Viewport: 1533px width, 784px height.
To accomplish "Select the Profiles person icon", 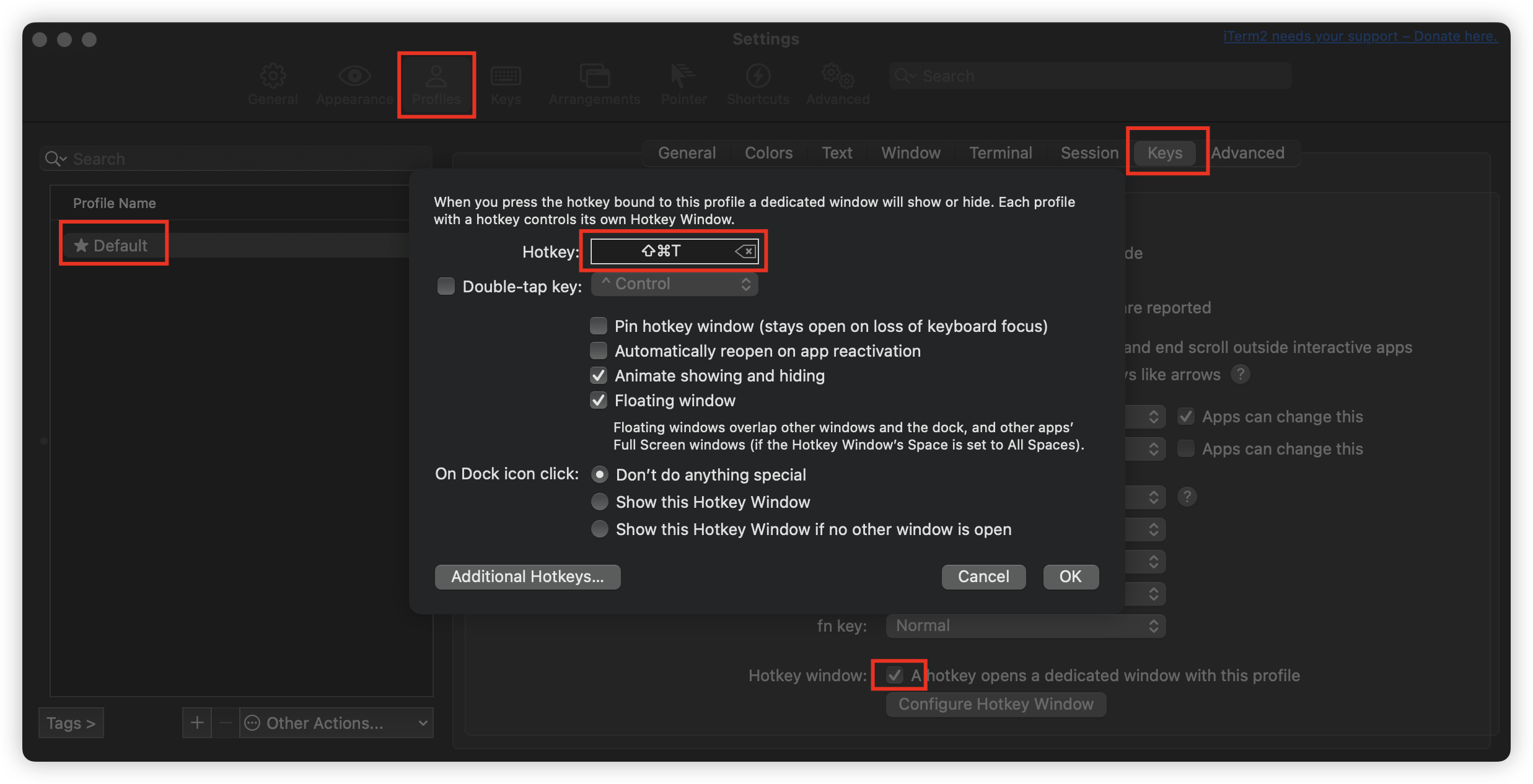I will point(436,77).
